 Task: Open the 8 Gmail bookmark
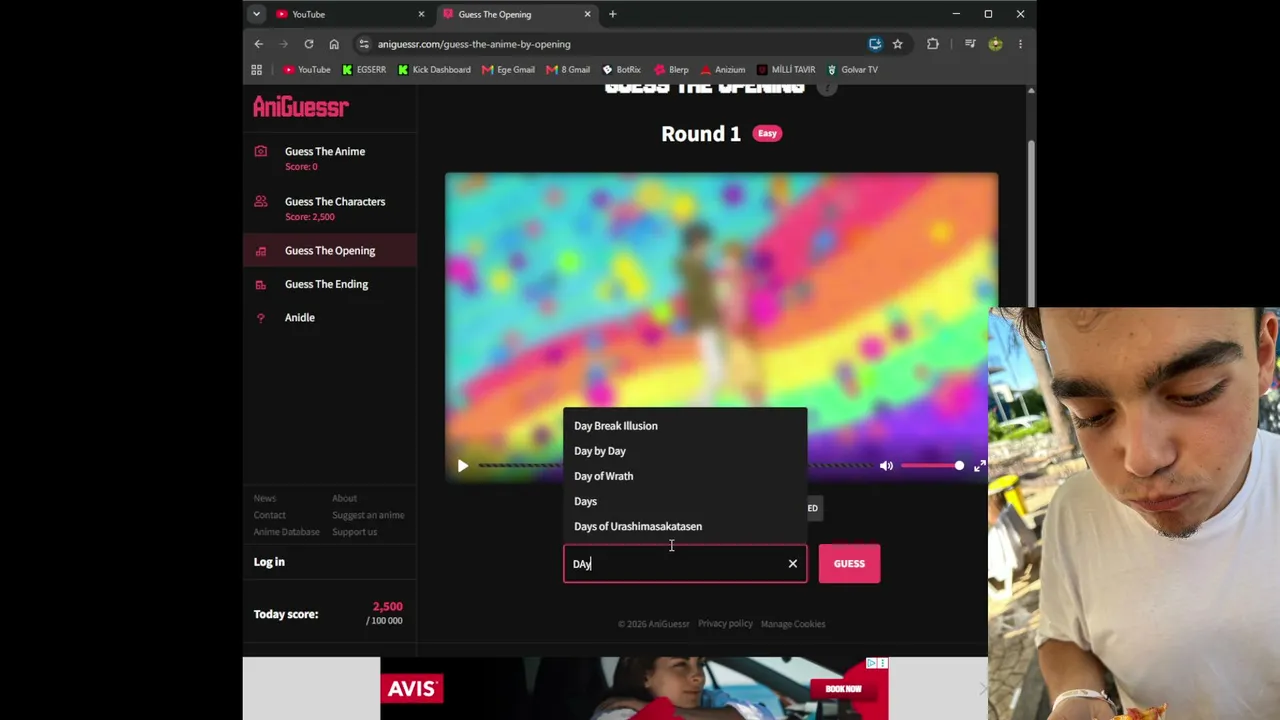(568, 70)
